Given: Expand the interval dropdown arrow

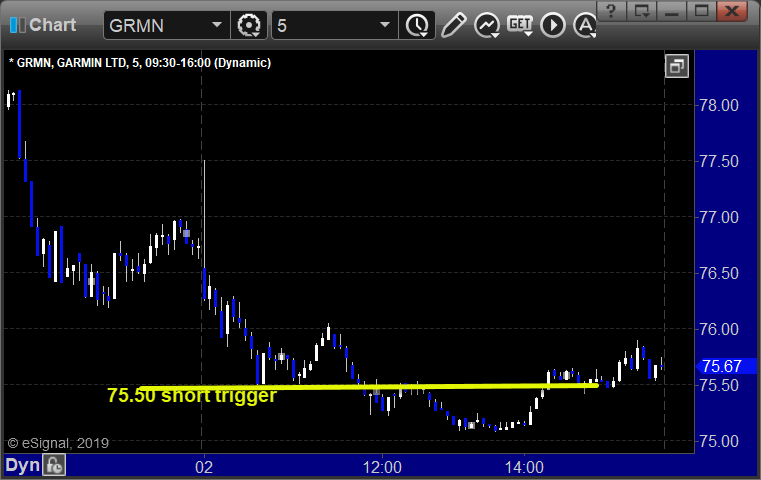Looking at the screenshot, I should [x=385, y=25].
